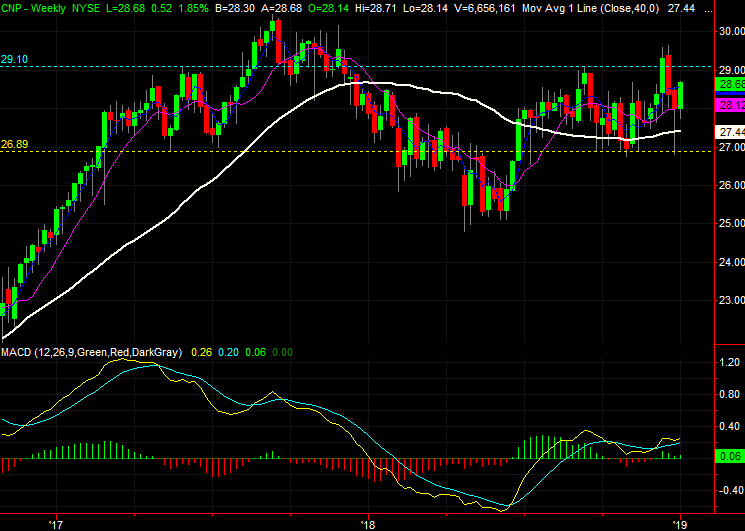Select the 29.10 resistance line label
The height and width of the screenshot is (531, 745).
pyautogui.click(x=15, y=60)
